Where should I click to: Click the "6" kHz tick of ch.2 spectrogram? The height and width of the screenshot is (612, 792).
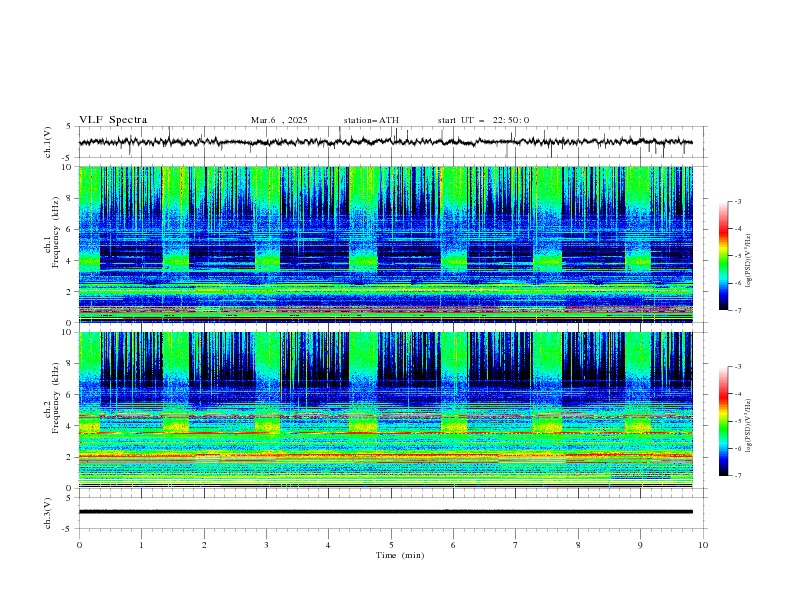click(71, 395)
